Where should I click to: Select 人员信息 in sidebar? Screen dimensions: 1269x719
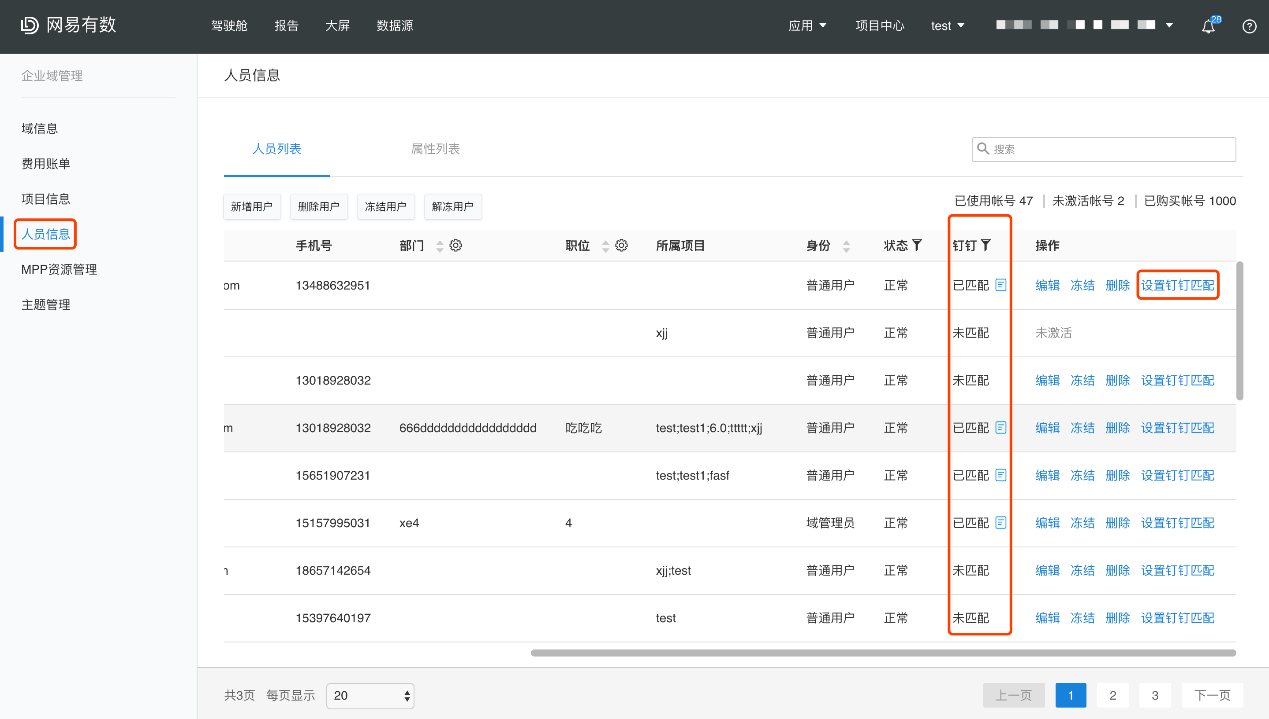[x=46, y=234]
